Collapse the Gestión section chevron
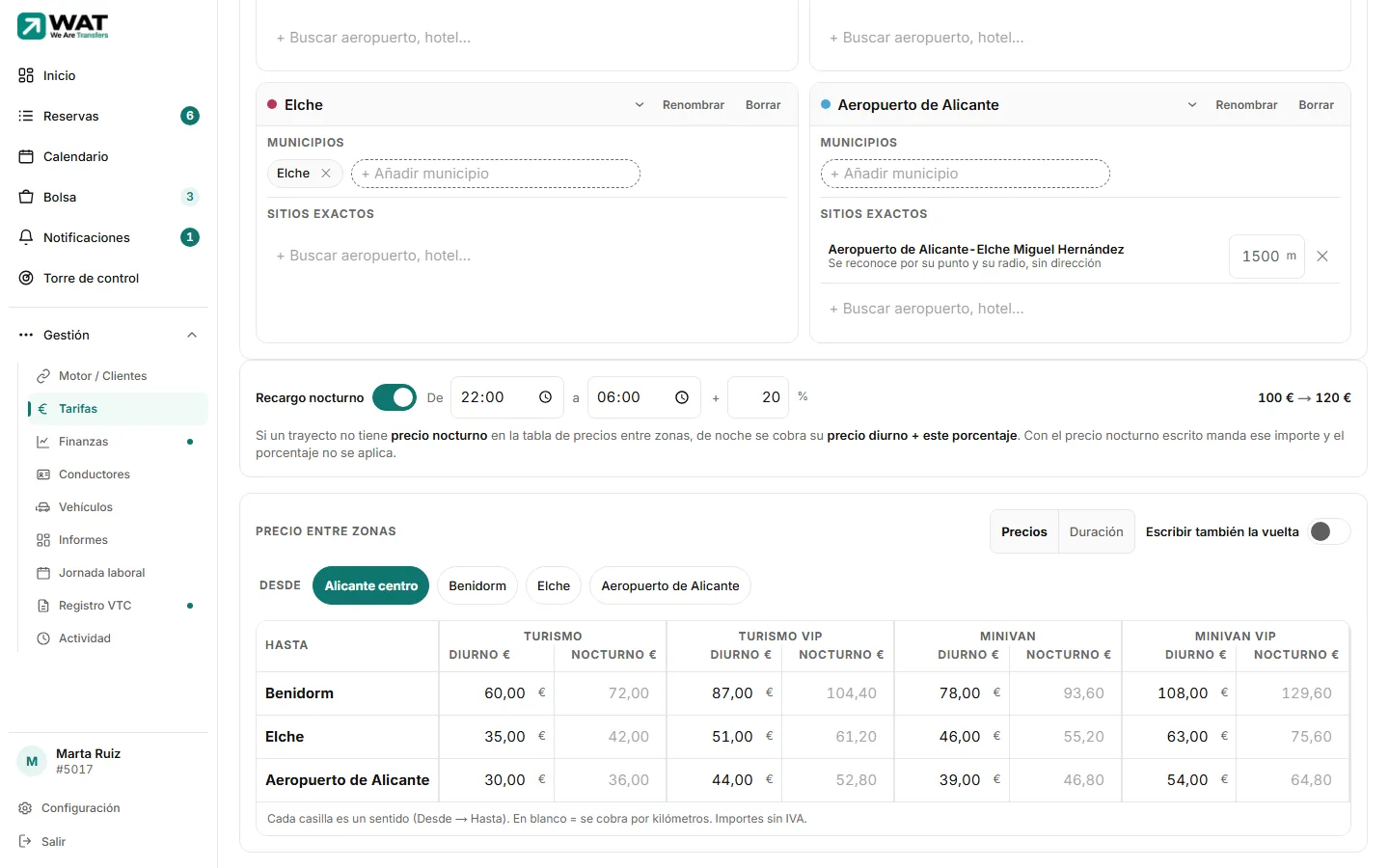This screenshot has width=1389, height=868. click(x=192, y=335)
